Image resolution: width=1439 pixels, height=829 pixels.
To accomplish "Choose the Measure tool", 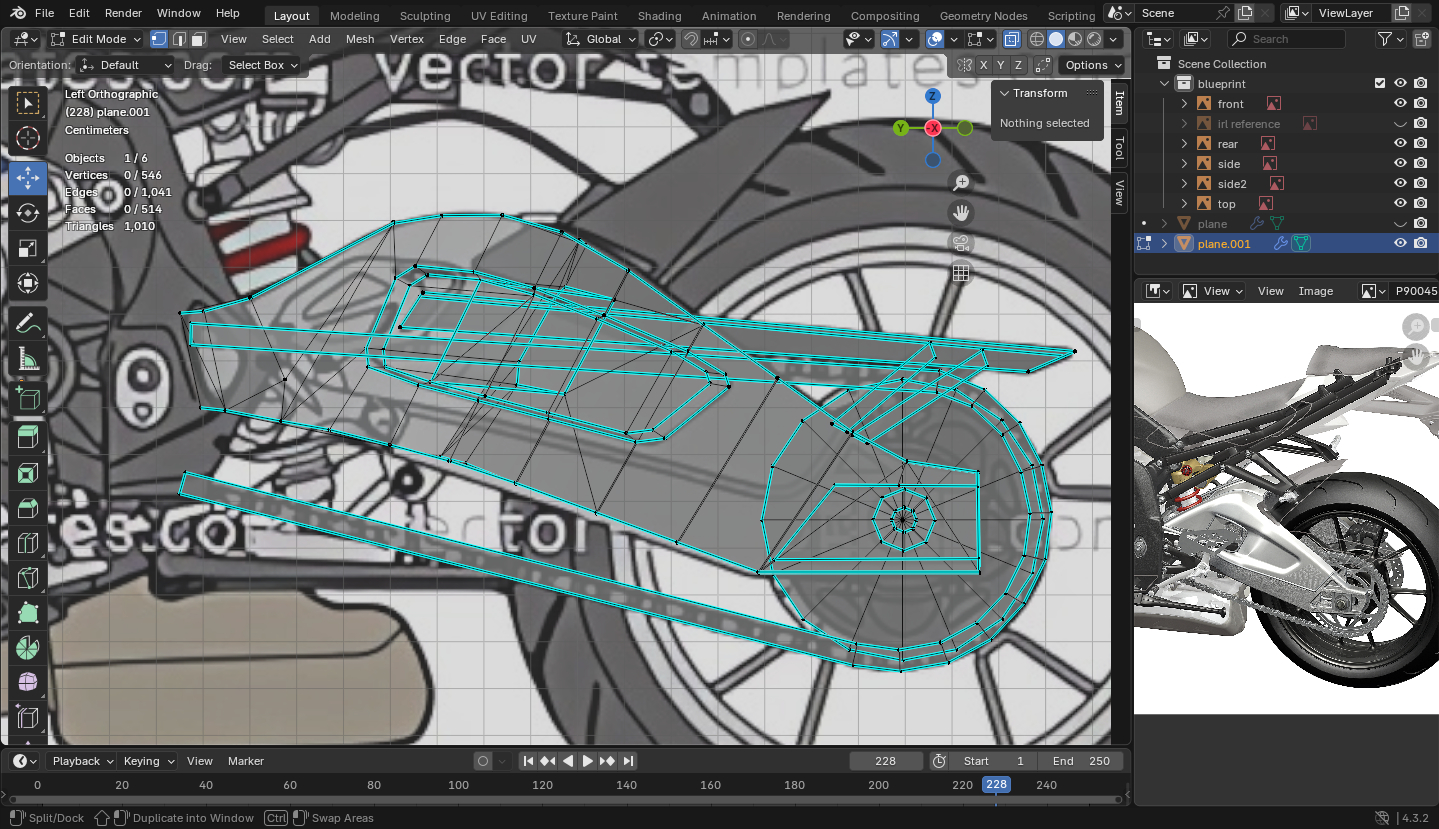I will [x=28, y=358].
